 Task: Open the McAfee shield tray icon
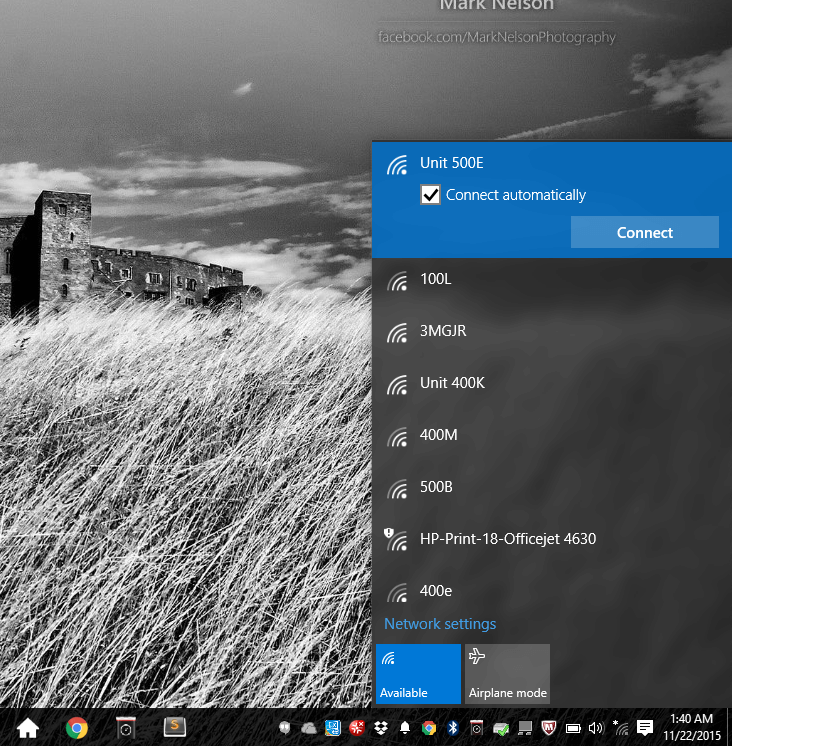click(x=548, y=728)
